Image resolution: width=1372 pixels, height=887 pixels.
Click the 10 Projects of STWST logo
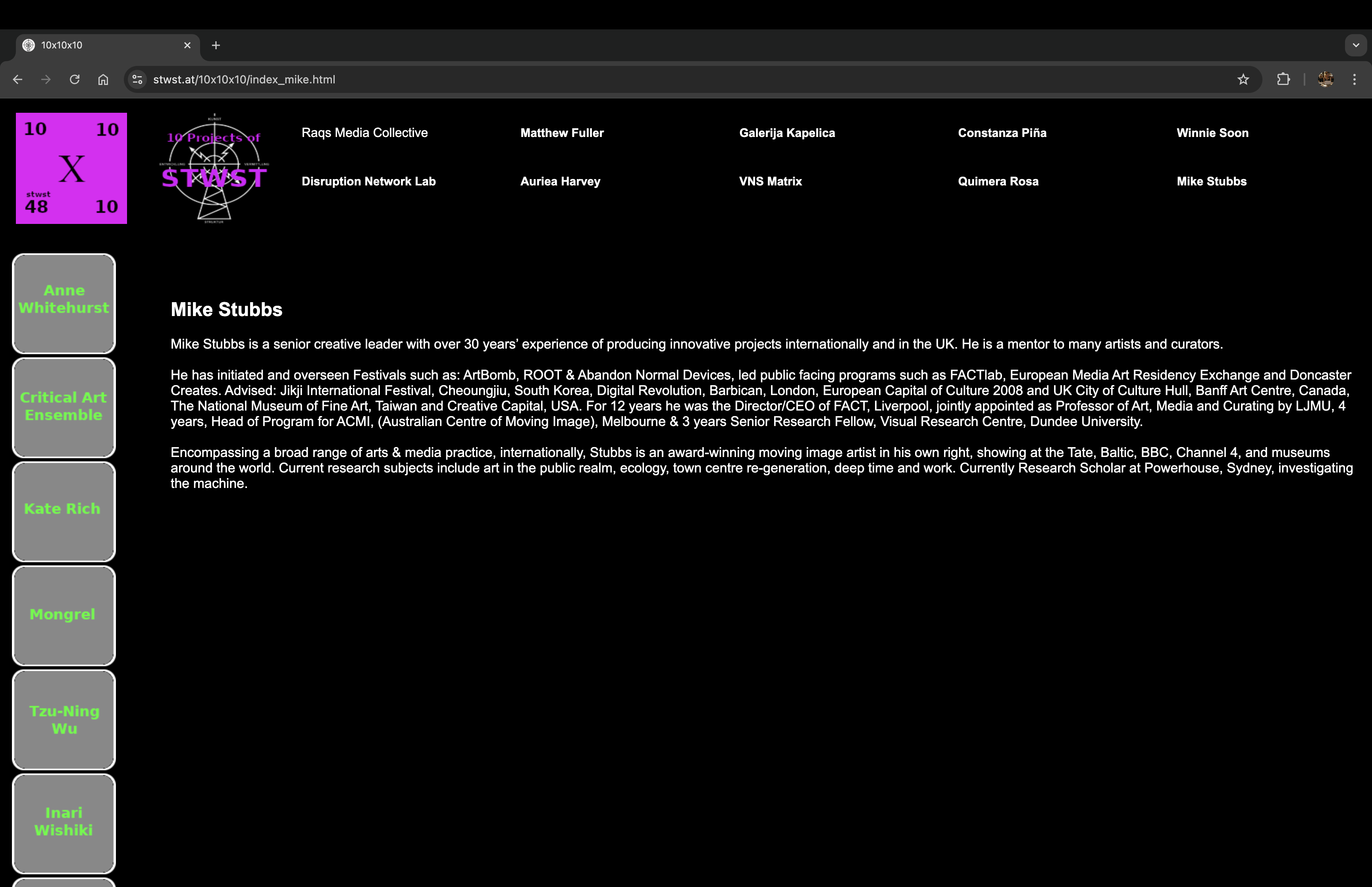click(x=214, y=168)
